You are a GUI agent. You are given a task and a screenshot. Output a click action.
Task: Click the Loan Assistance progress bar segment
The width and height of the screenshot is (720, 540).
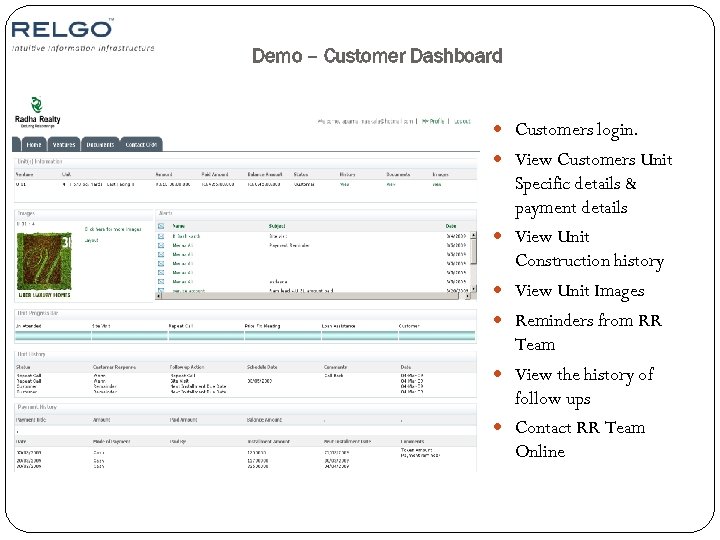point(360,336)
